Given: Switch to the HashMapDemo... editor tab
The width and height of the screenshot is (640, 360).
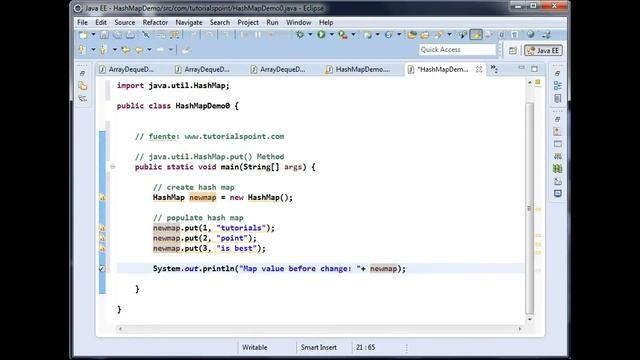Looking at the screenshot, I should [358, 69].
